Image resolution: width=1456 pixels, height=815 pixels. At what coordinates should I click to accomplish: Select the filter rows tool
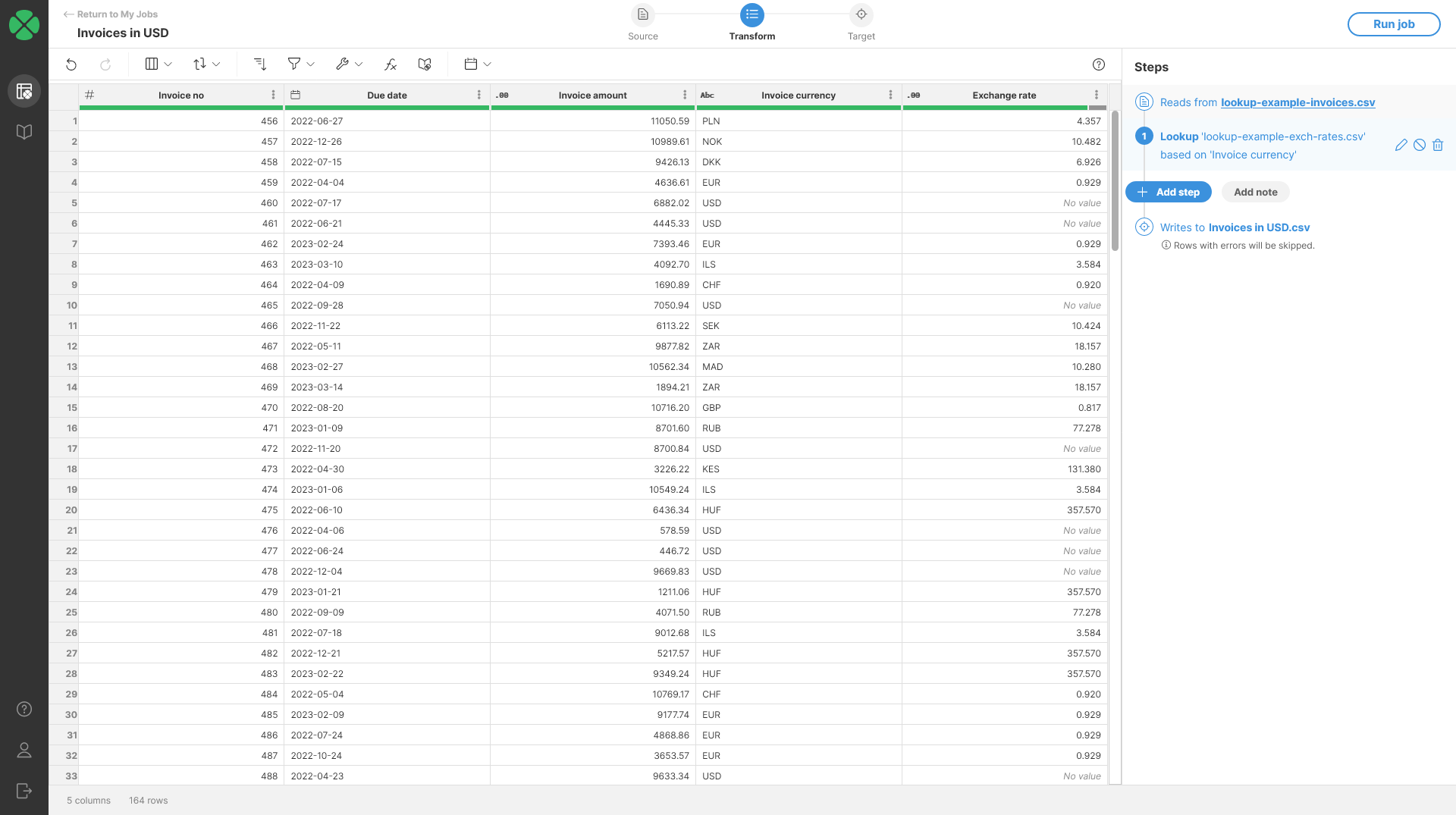click(x=295, y=64)
